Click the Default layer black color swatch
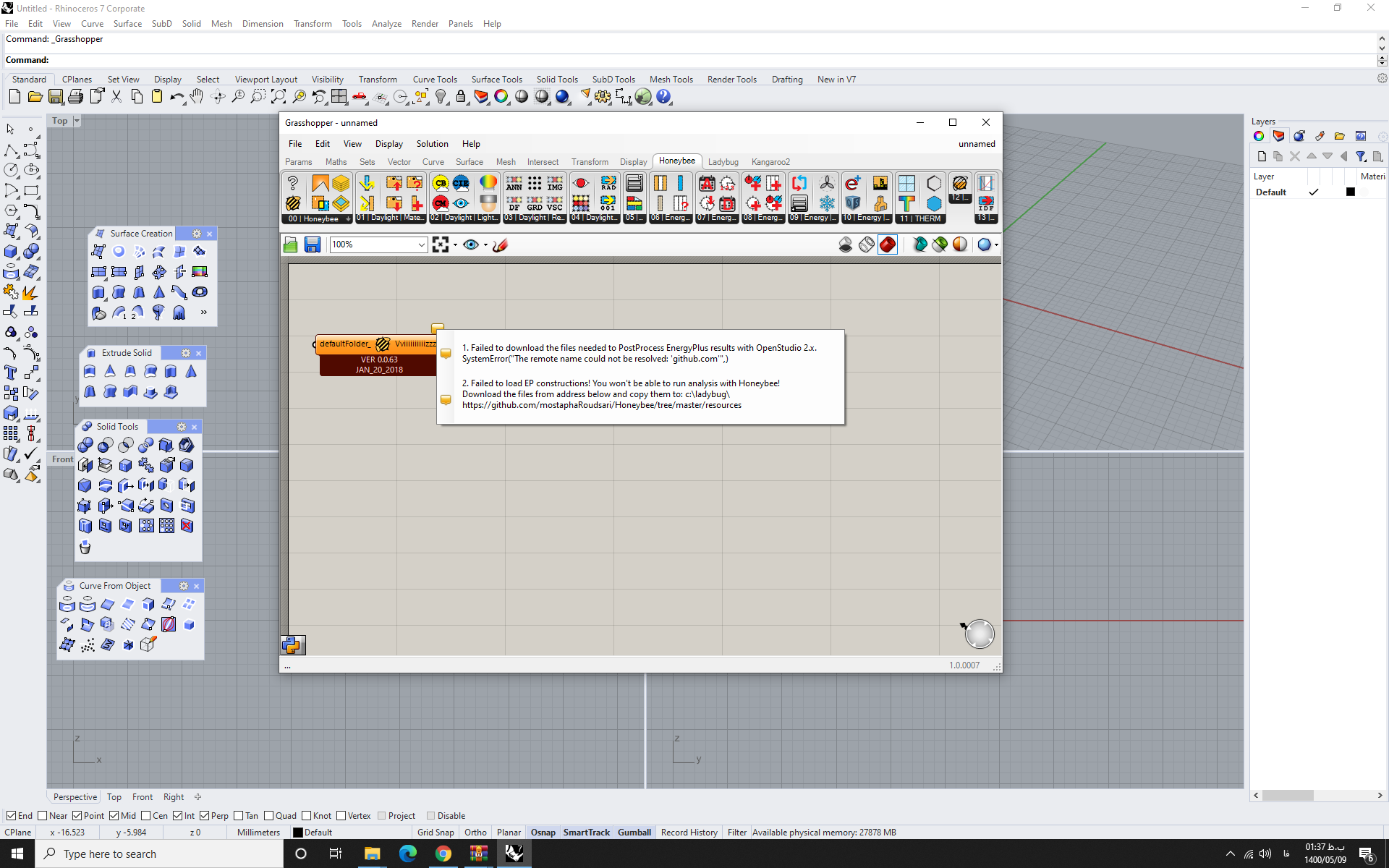1389x868 pixels. [x=1350, y=192]
